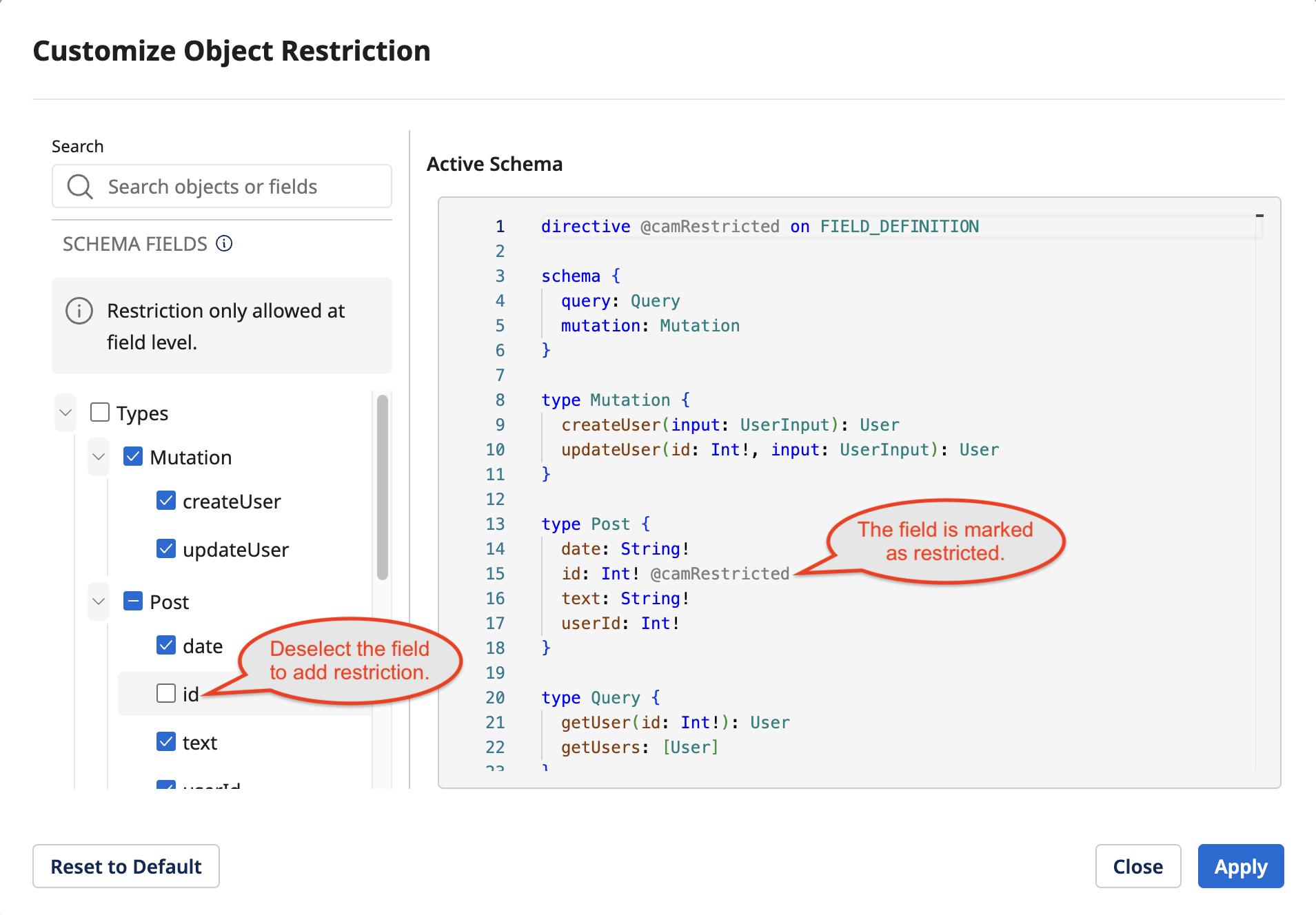The width and height of the screenshot is (1316, 915).
Task: Check the id field checkbox
Action: pos(166,693)
